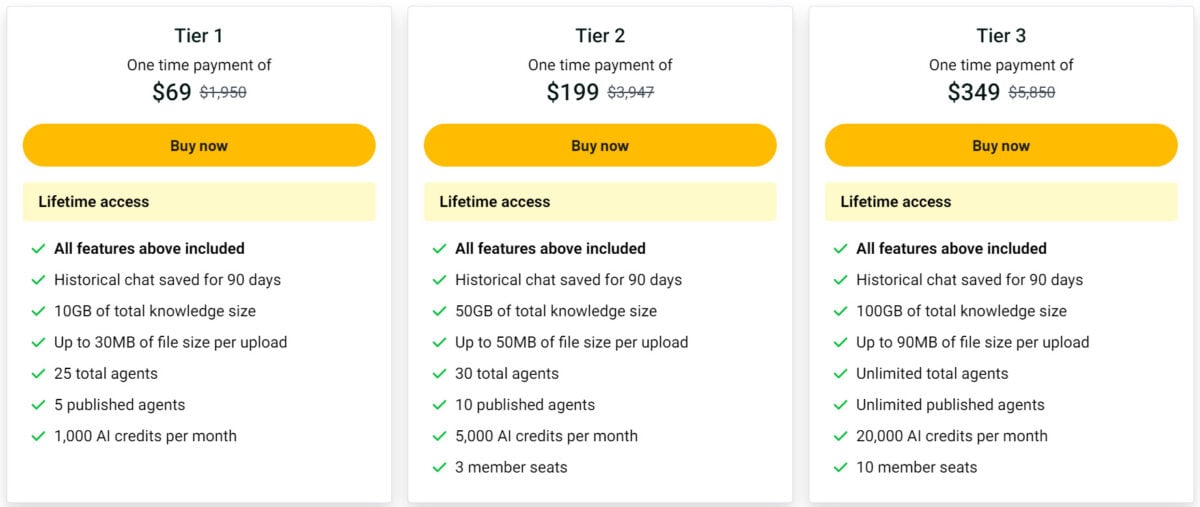
Task: Click checkmark beside Up to 90MB of file size
Action: pos(840,342)
